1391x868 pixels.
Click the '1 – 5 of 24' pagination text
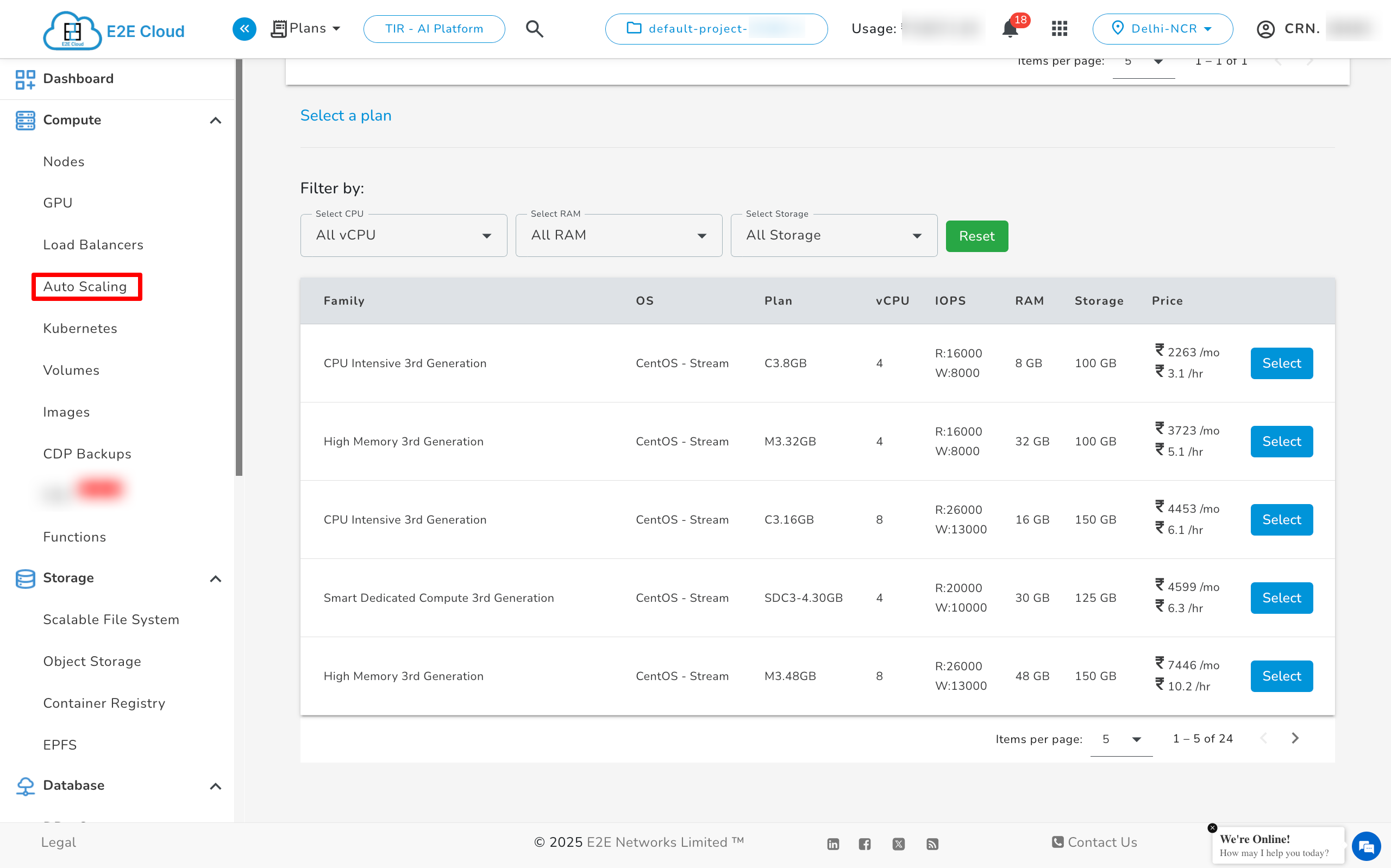1202,739
